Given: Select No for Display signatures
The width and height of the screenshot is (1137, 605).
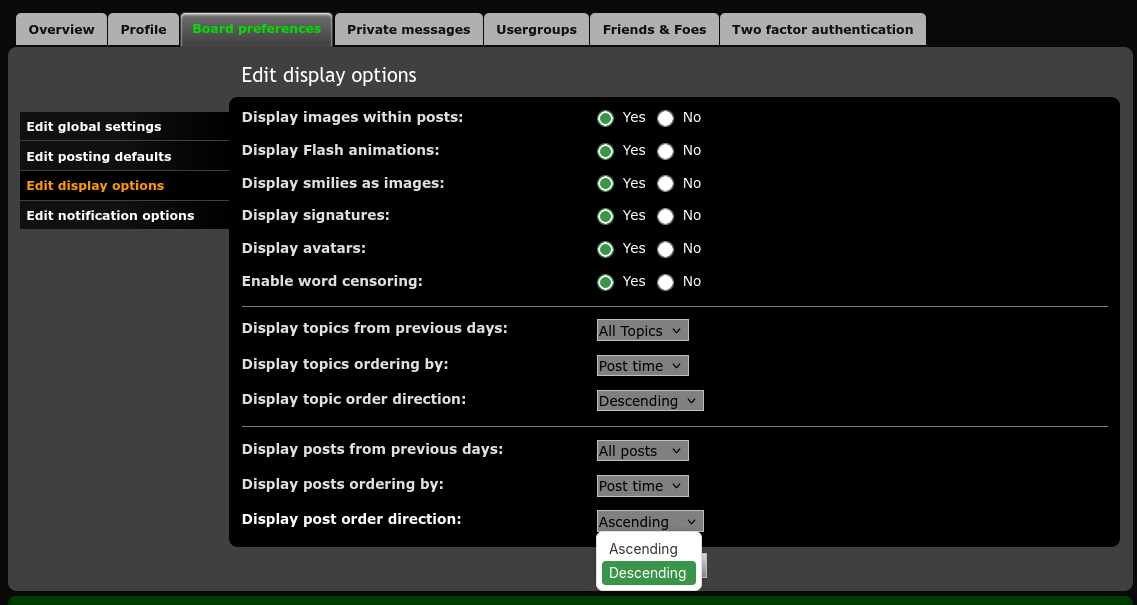Looking at the screenshot, I should click(666, 216).
